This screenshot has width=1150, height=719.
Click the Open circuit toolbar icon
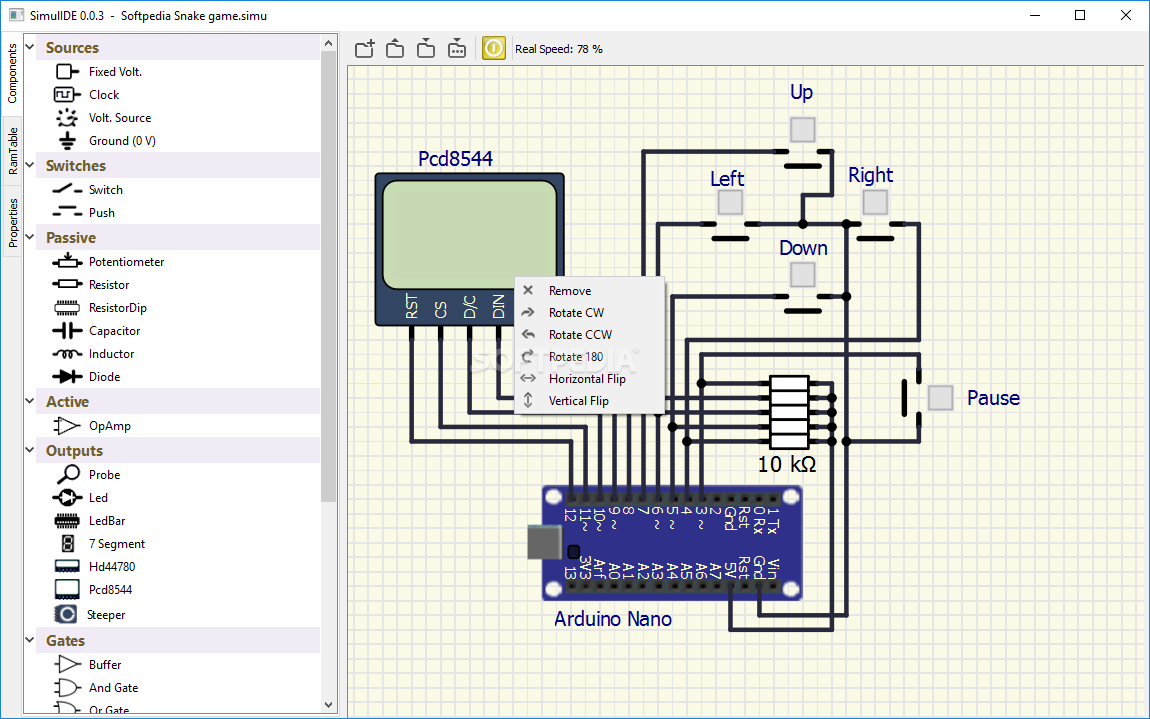pyautogui.click(x=395, y=48)
